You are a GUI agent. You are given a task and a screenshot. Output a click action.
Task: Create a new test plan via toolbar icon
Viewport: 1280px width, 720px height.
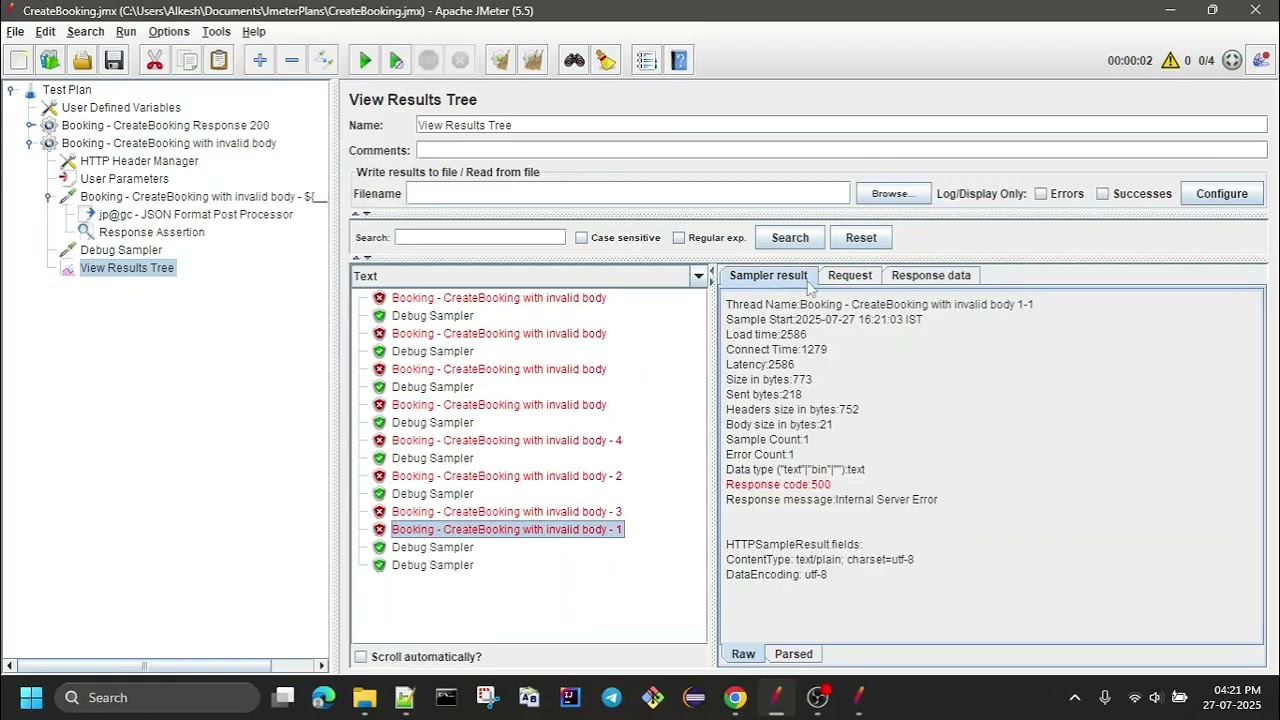tap(19, 61)
